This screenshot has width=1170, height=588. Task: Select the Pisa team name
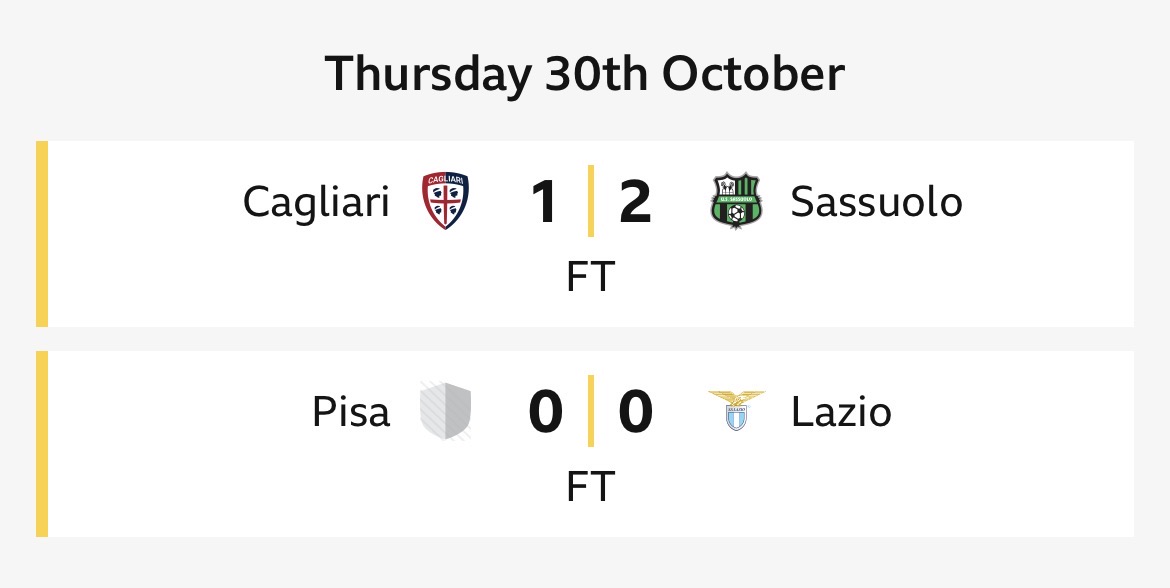[350, 412]
